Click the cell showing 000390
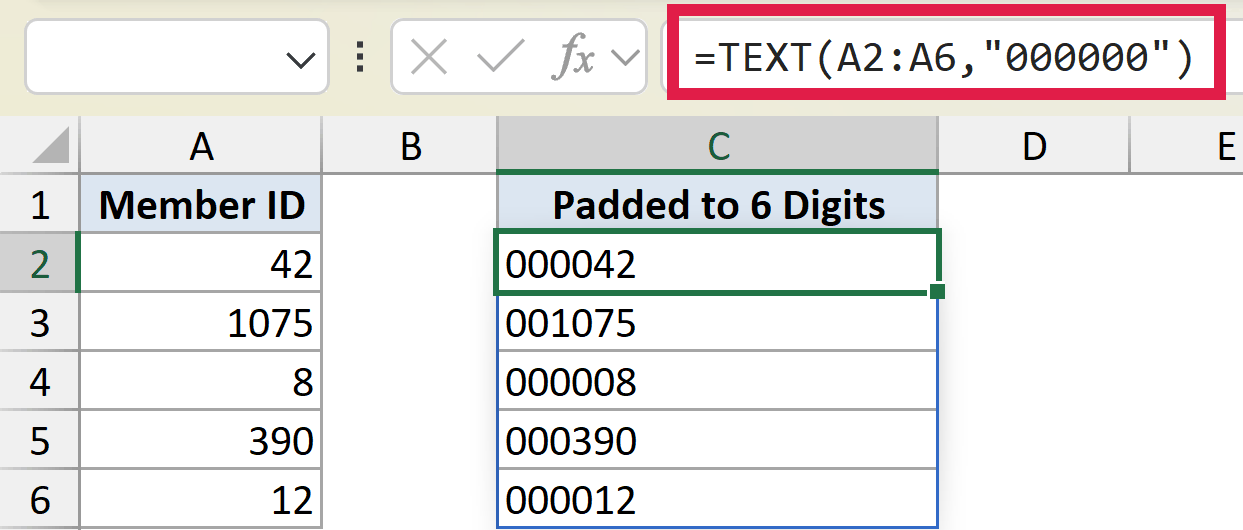The width and height of the screenshot is (1243, 530). click(718, 440)
